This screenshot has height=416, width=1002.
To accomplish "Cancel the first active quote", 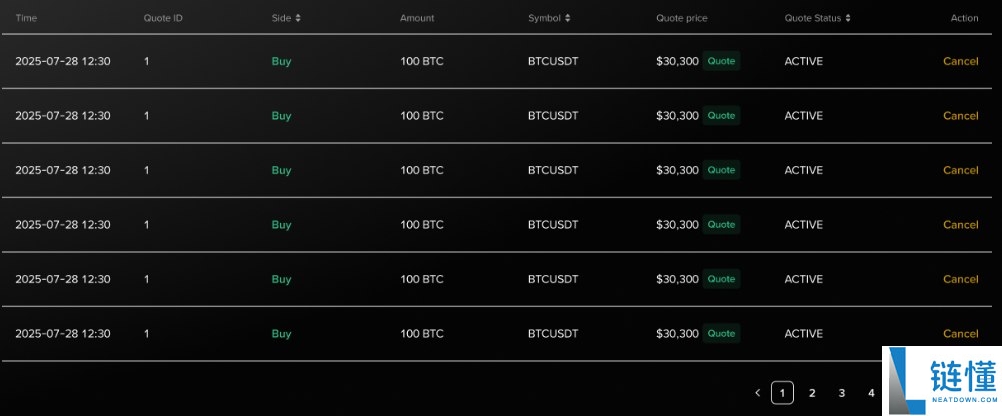I will click(x=960, y=61).
